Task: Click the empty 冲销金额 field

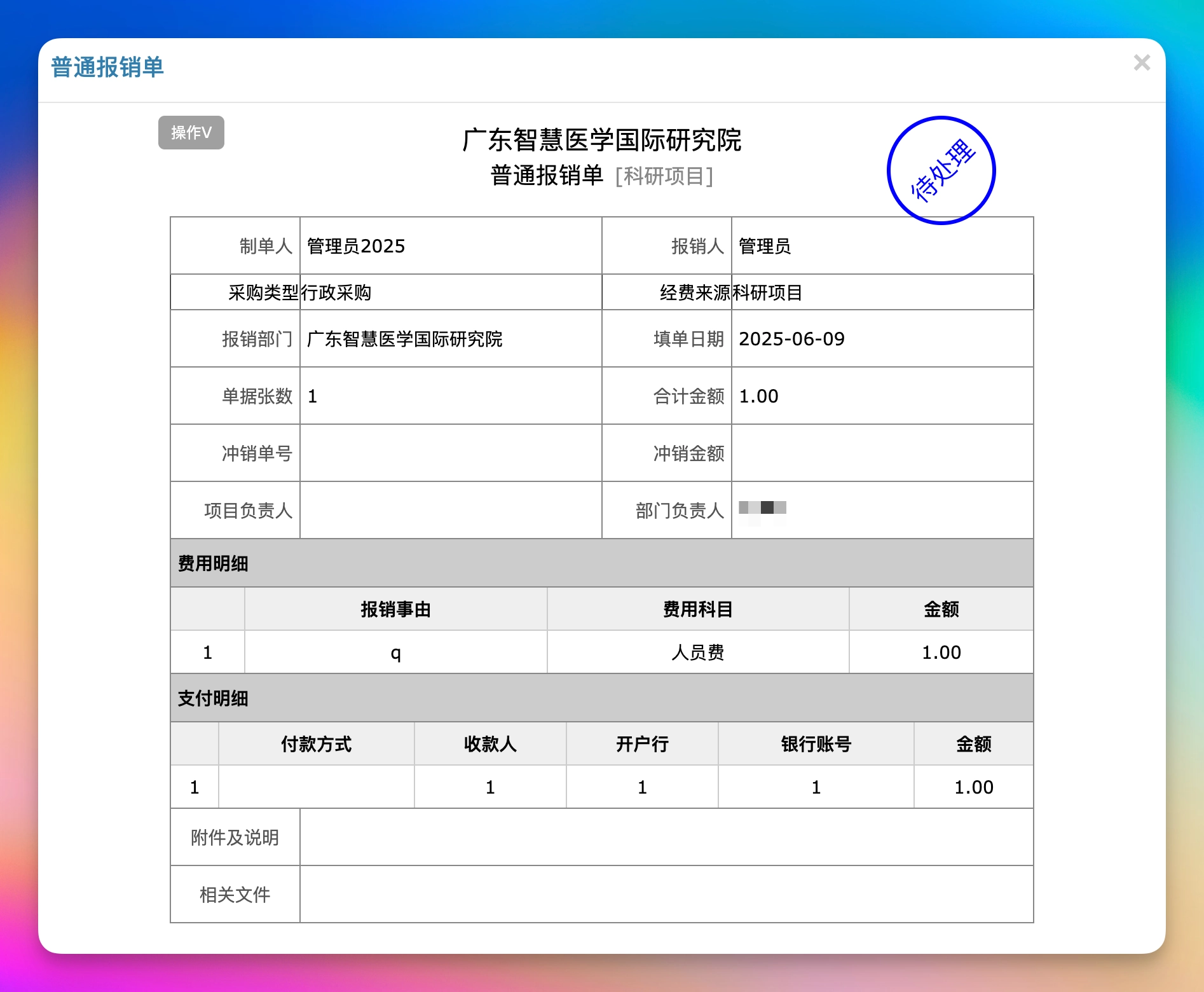Action: [x=882, y=453]
